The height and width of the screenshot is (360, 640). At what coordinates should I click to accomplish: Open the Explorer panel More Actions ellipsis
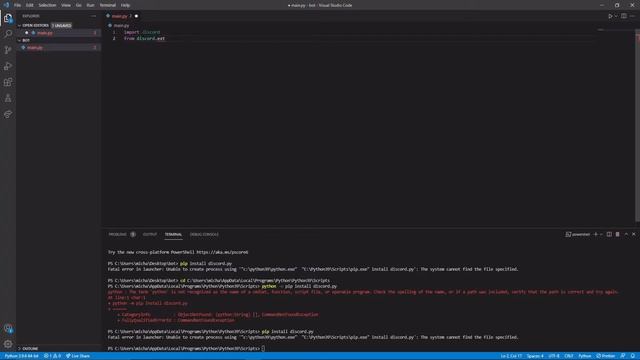93,16
